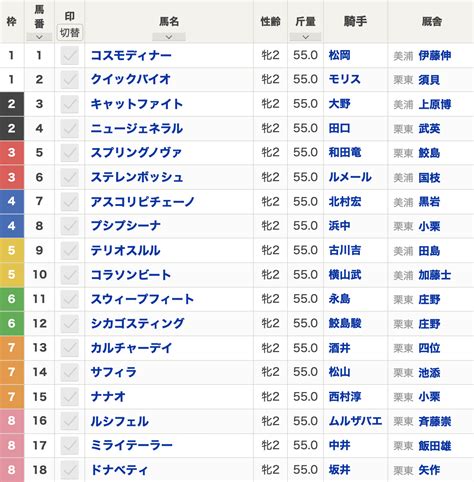The image size is (474, 482).
Task: Open jockey 北村宏 profile link
Action: tap(345, 202)
